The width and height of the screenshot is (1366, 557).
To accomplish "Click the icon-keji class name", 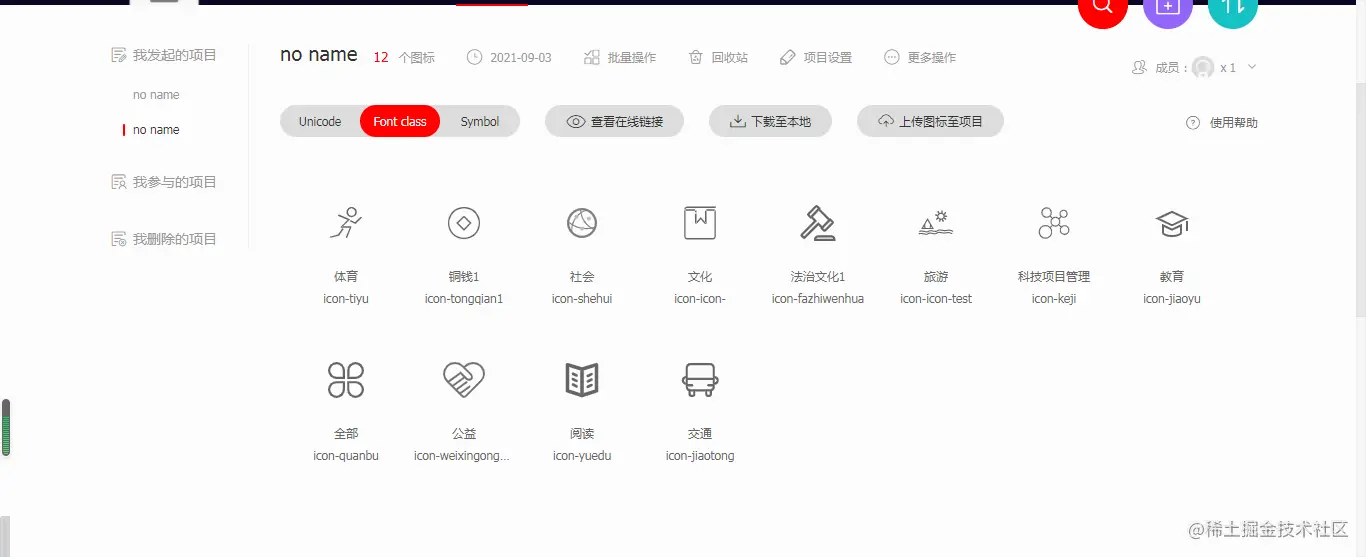I will pos(1054,299).
